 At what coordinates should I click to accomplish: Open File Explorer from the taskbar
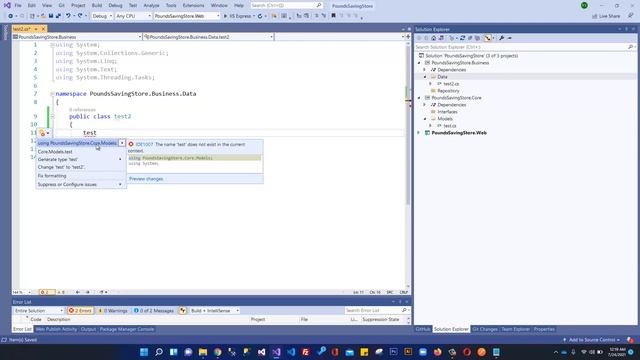click(x=203, y=352)
